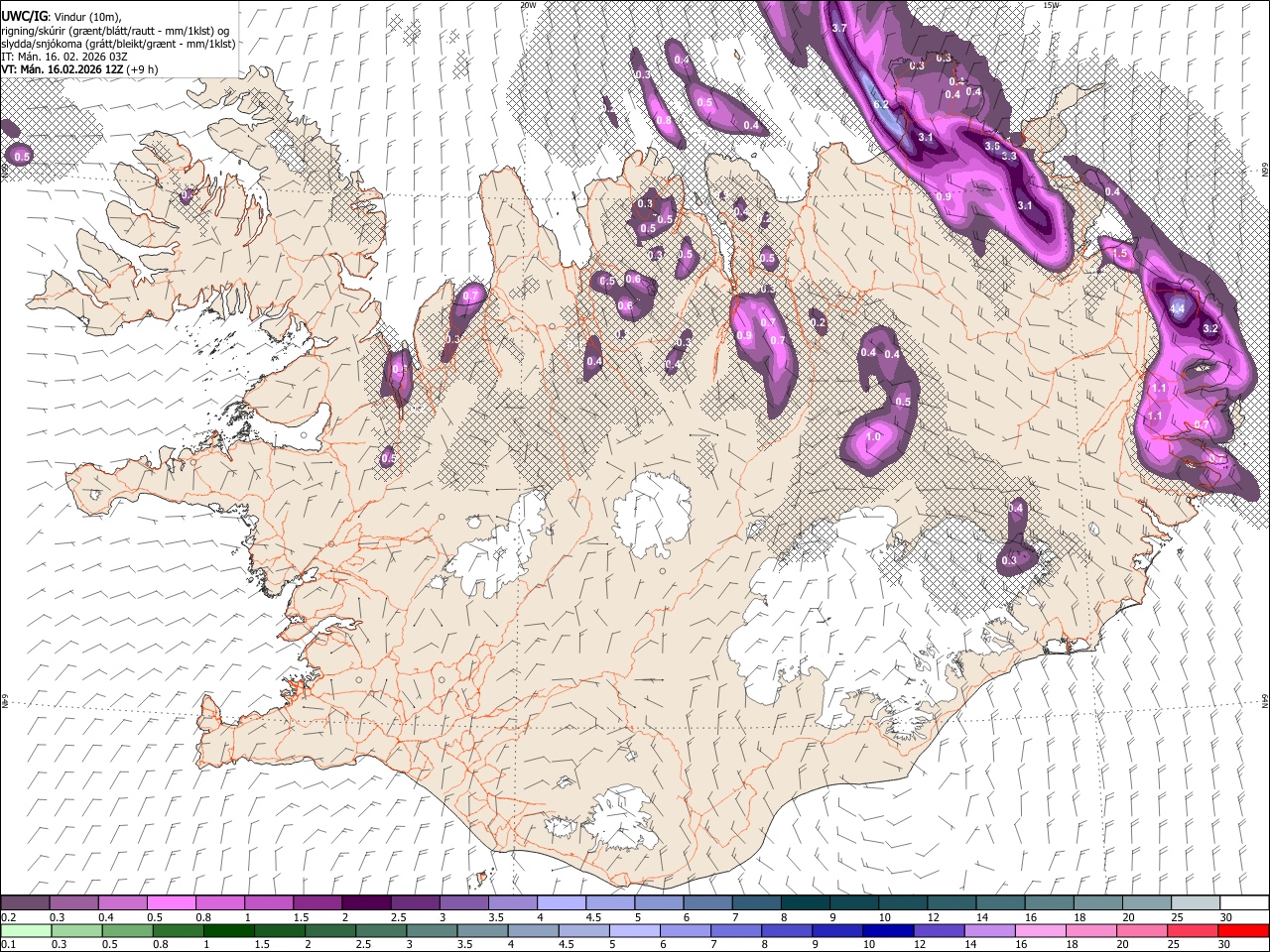Click the 12 label under top legend row
Screen dimensions: 1270x952
click(933, 917)
